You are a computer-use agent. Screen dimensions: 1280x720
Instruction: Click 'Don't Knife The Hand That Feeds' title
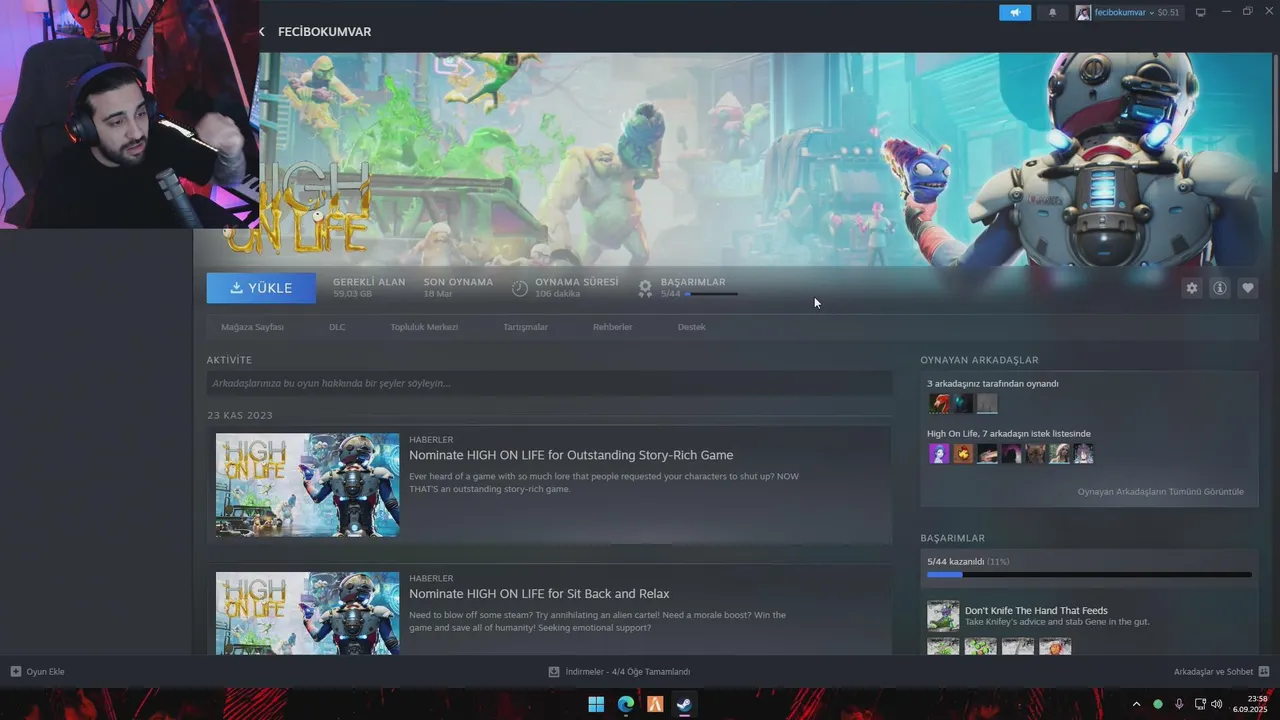pos(1036,610)
